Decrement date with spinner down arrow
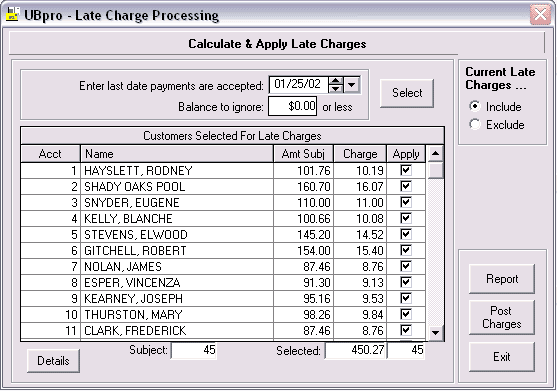557x391 pixels. pos(336,89)
